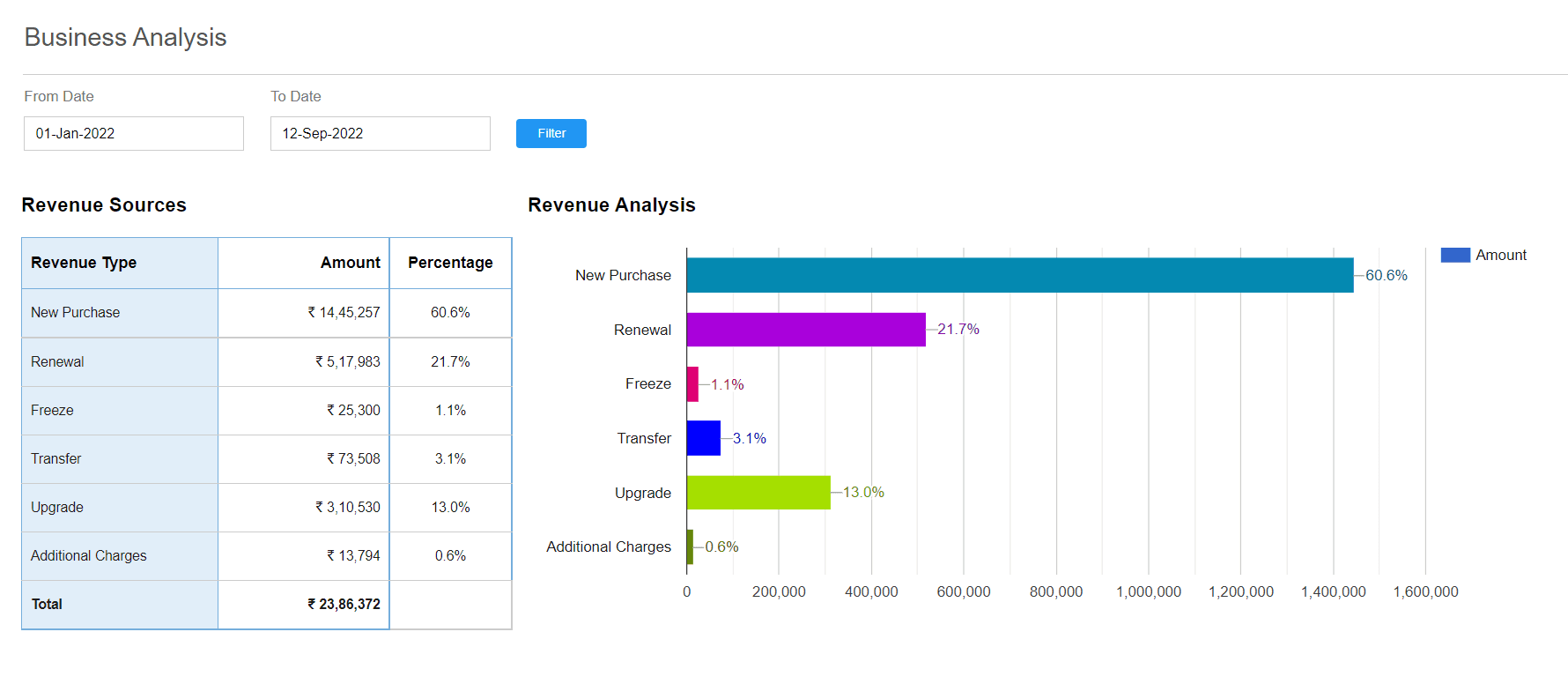Select the New Purchase table row
Screen dimensions: 1568x684
pyautogui.click(x=267, y=313)
